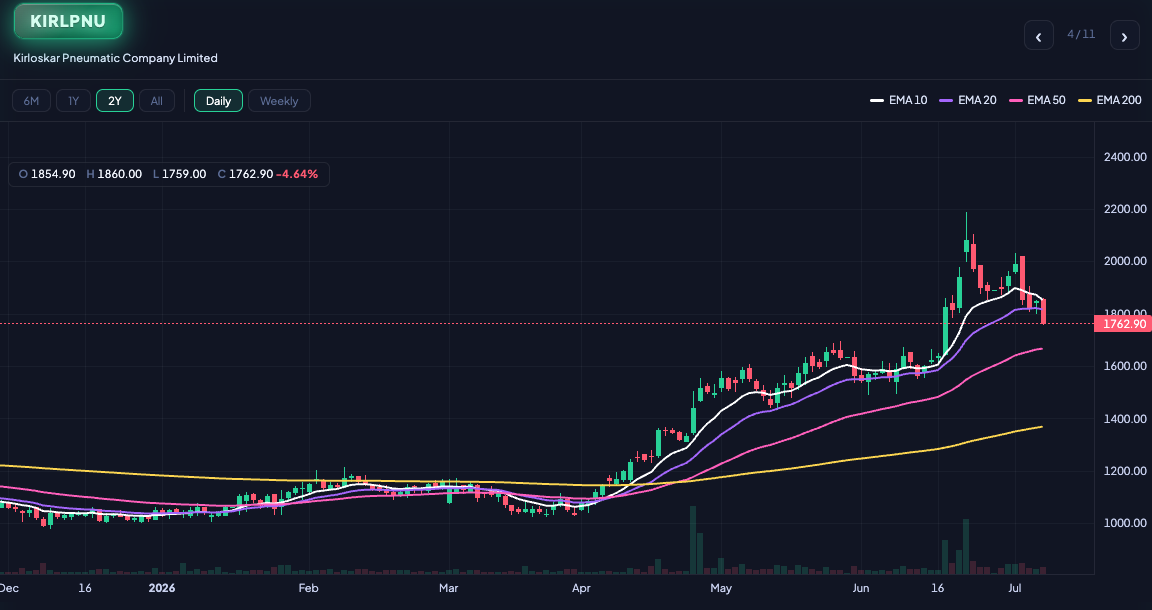Screen dimensions: 1152x610
Task: Switch to Daily interval
Action: coord(218,101)
